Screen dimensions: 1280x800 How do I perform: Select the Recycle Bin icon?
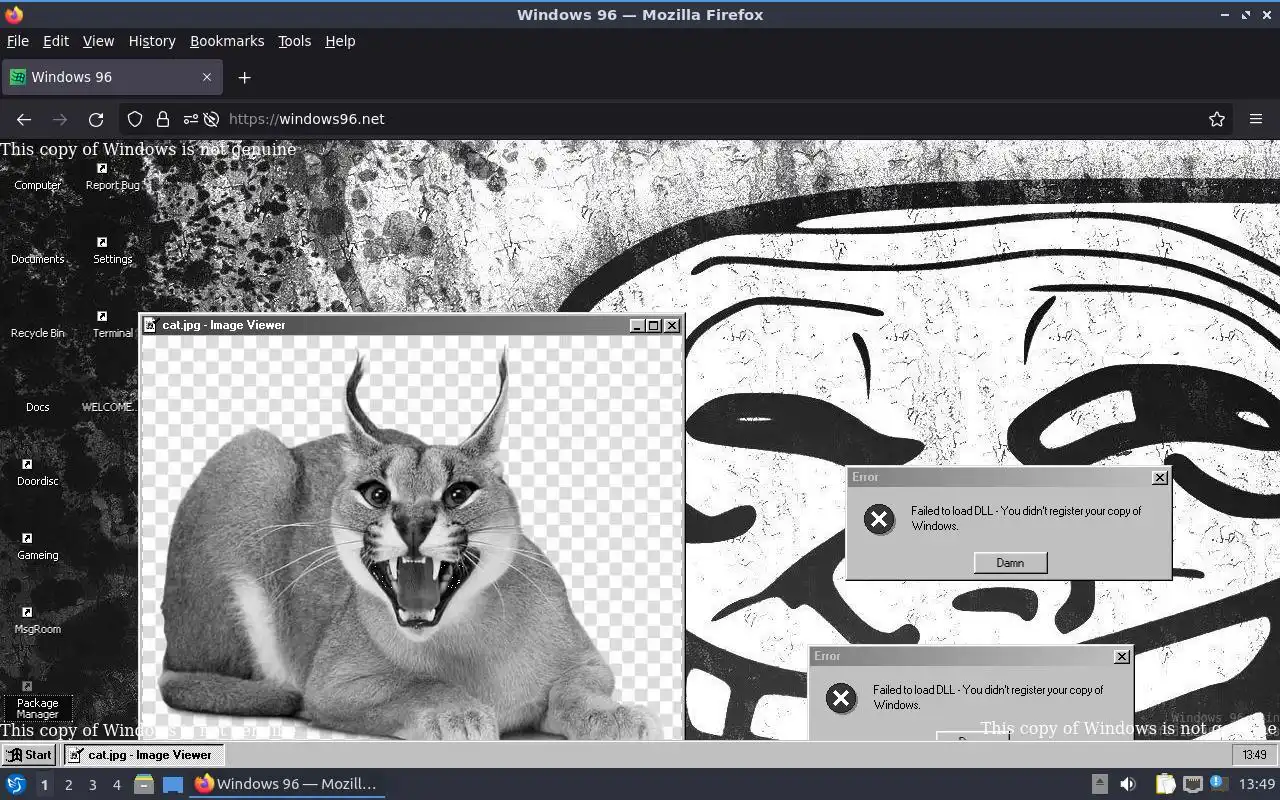tap(37, 324)
